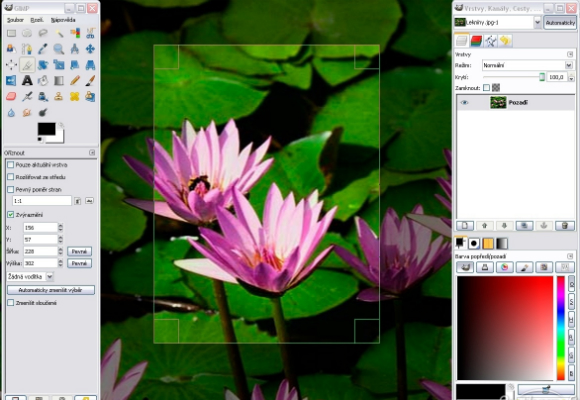Select the Text tool
580x400 pixels.
point(27,80)
